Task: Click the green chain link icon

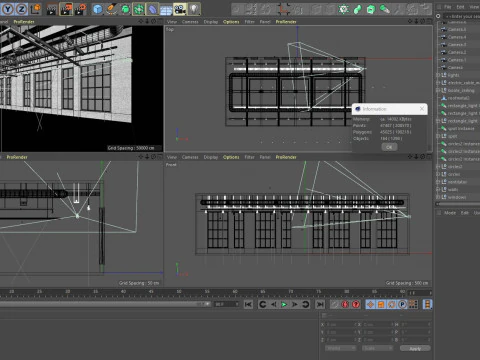Action: click(x=357, y=9)
